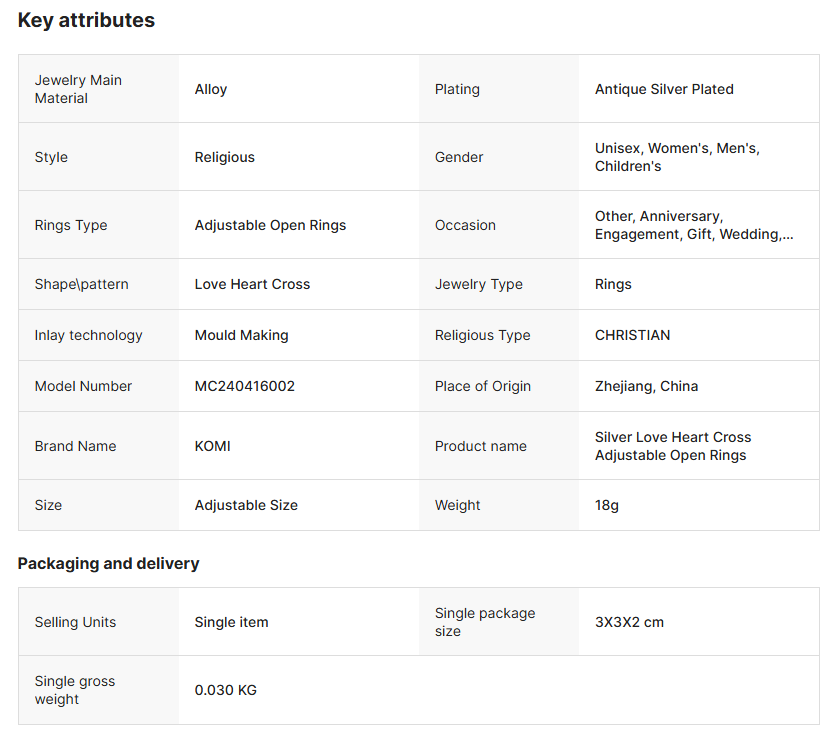
Task: Click the Packaging and delivery heading
Action: (108, 563)
